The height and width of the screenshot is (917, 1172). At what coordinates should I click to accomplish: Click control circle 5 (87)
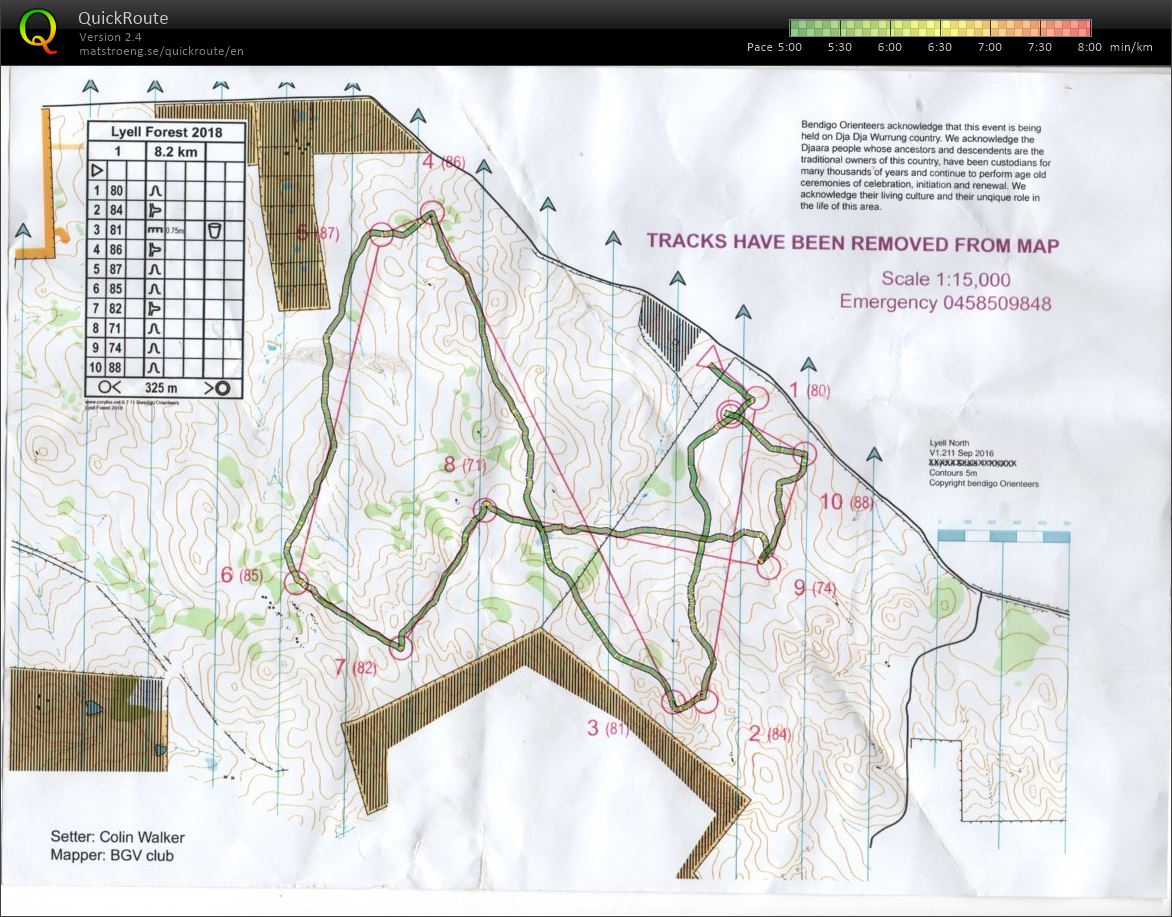[x=381, y=235]
